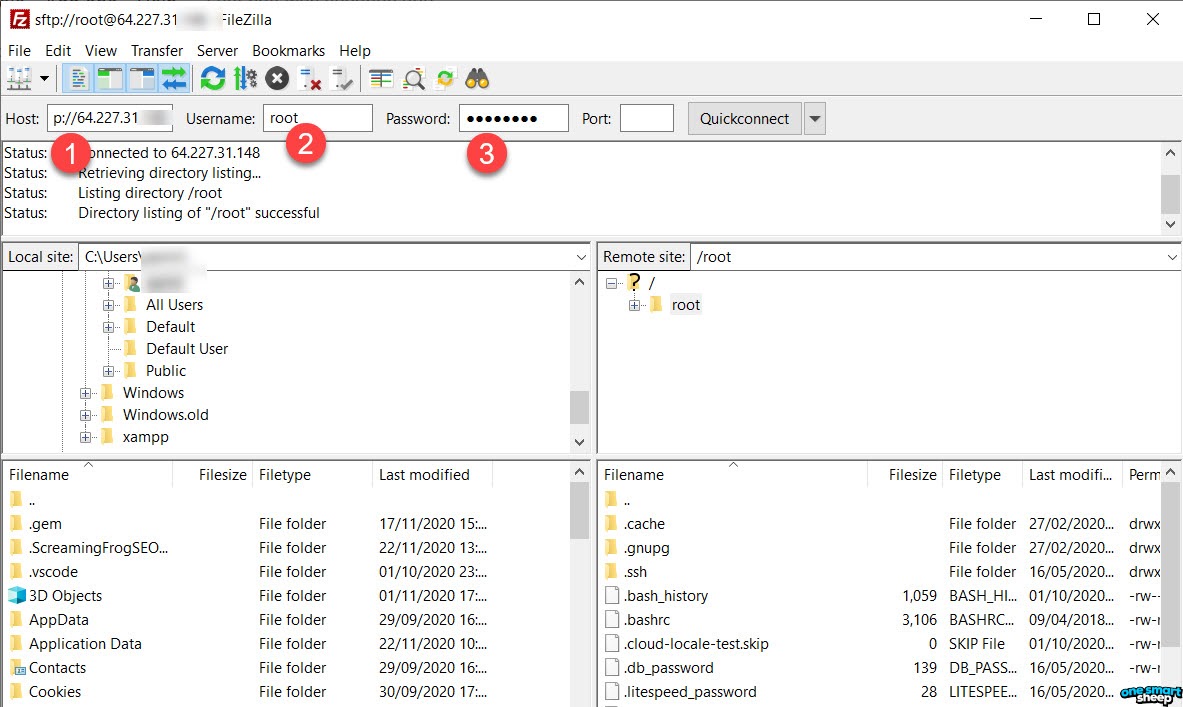Toggle the message log display
The image size is (1183, 707).
coord(78,78)
